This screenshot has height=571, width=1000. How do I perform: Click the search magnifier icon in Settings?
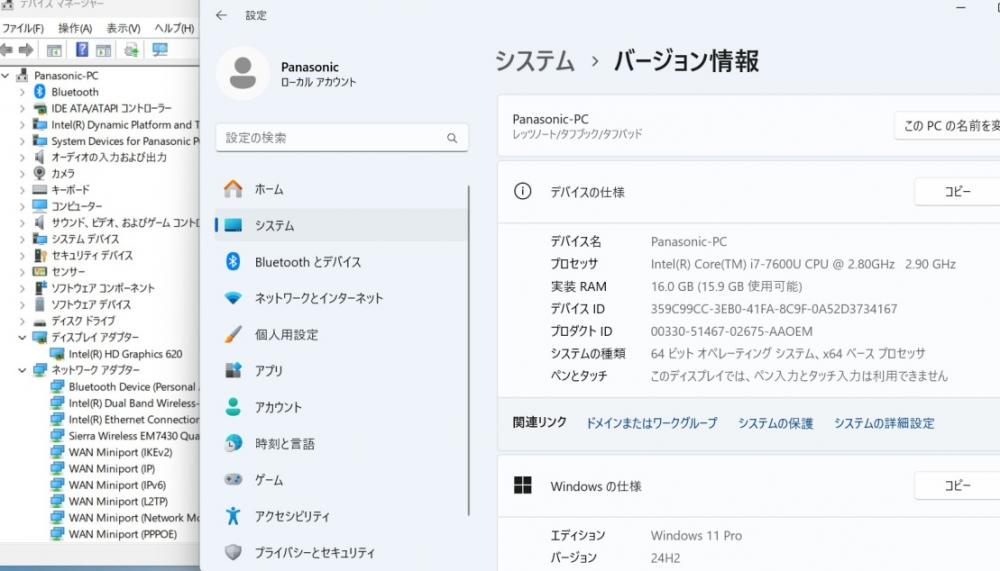[452, 138]
